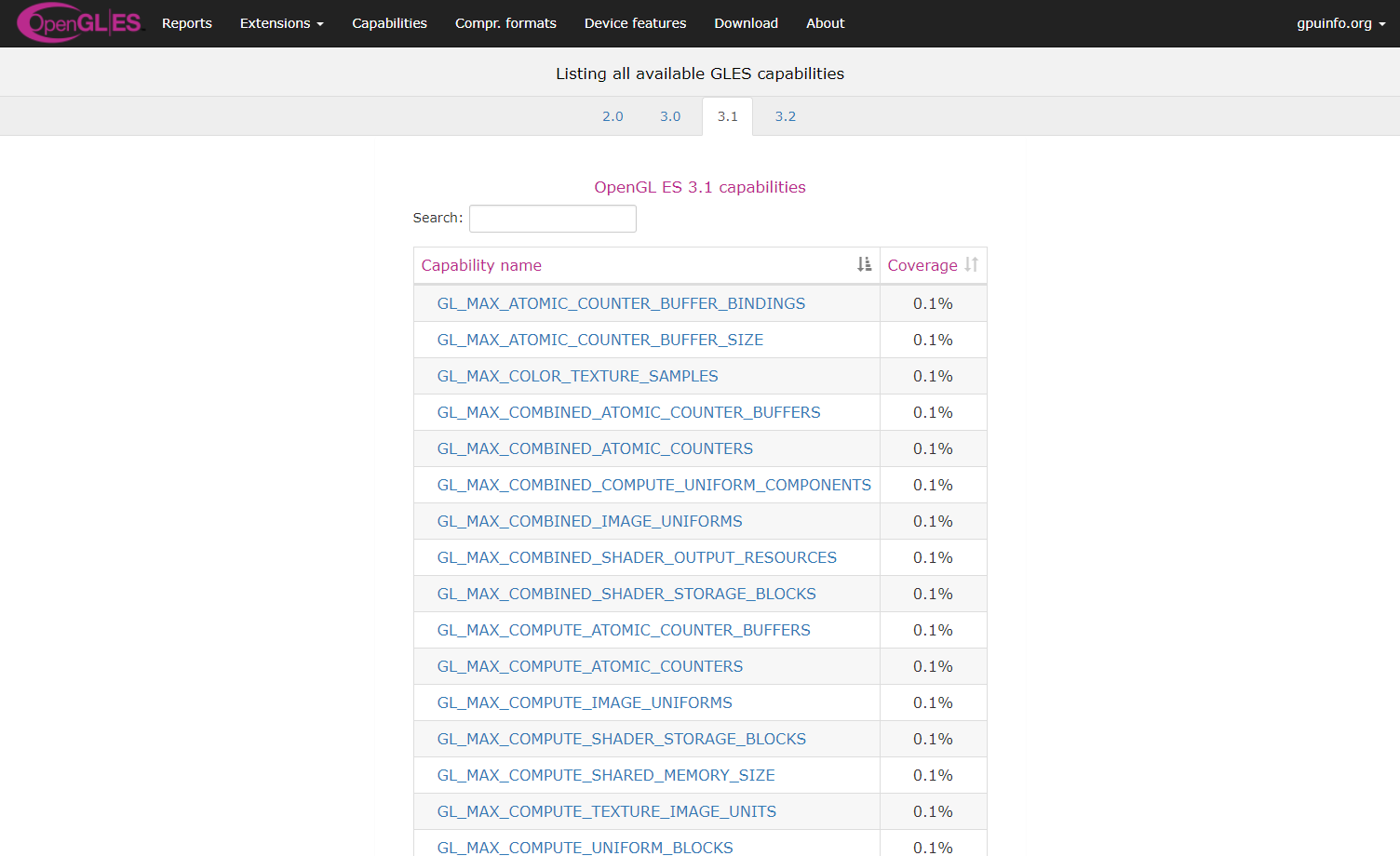Open the About page

pyautogui.click(x=825, y=23)
